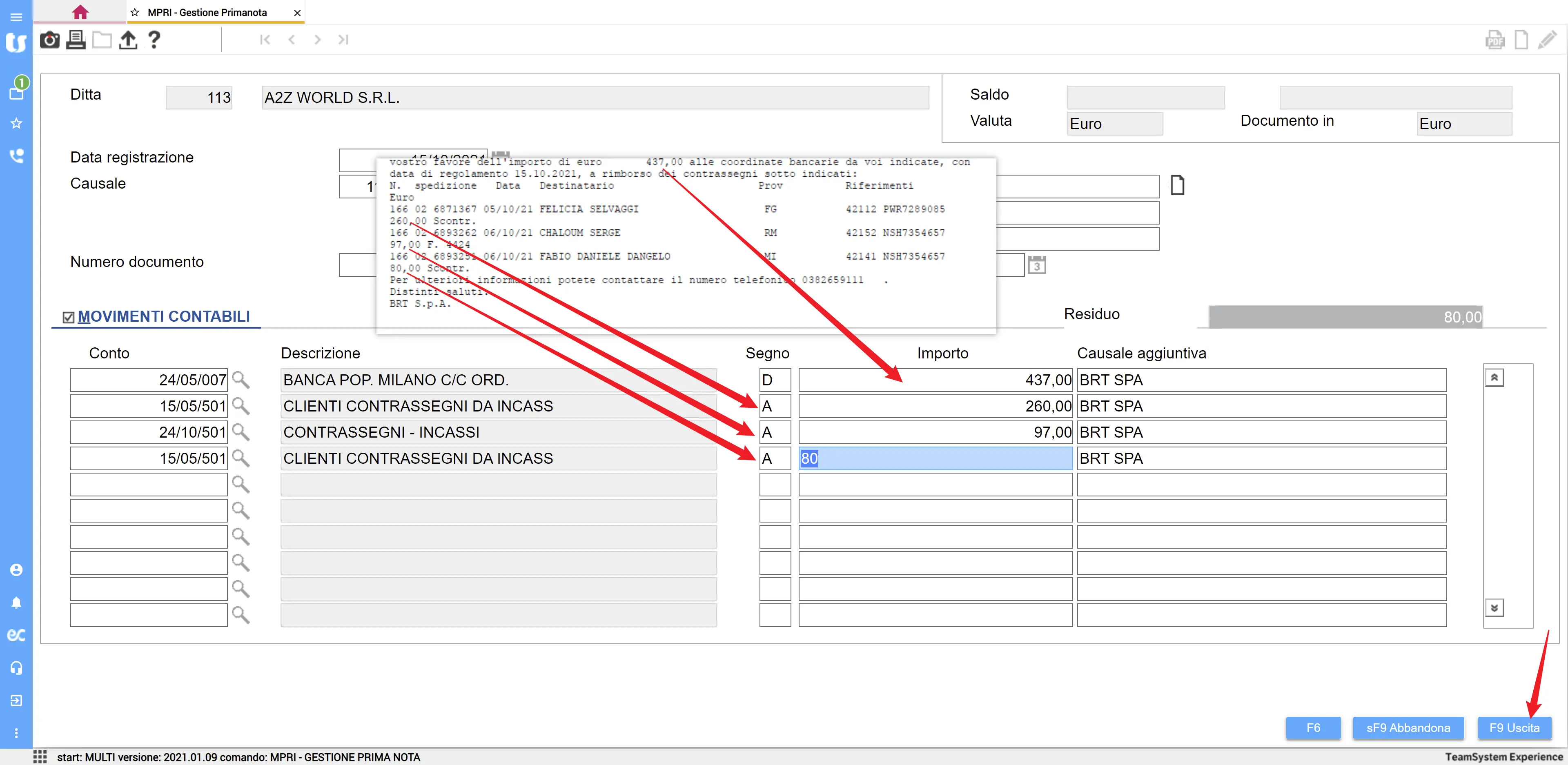Viewport: 1568px width, 765px height.
Task: Close MPRI - Gestione Primanota tab
Action: (297, 13)
